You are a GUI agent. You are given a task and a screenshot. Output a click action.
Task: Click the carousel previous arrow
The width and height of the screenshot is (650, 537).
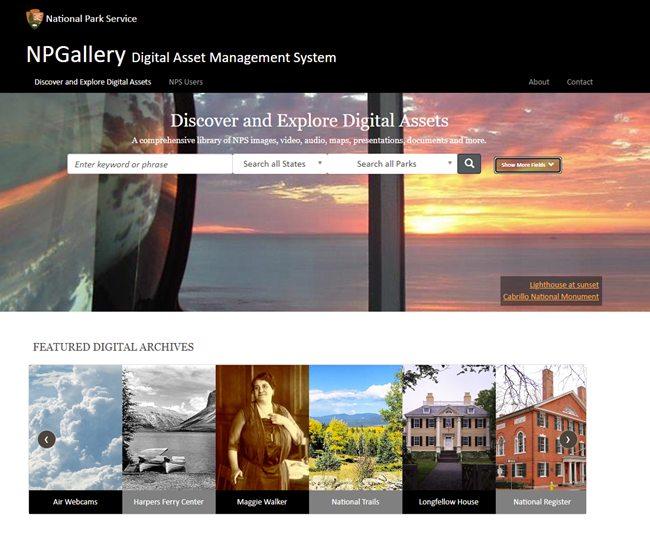[x=47, y=439]
